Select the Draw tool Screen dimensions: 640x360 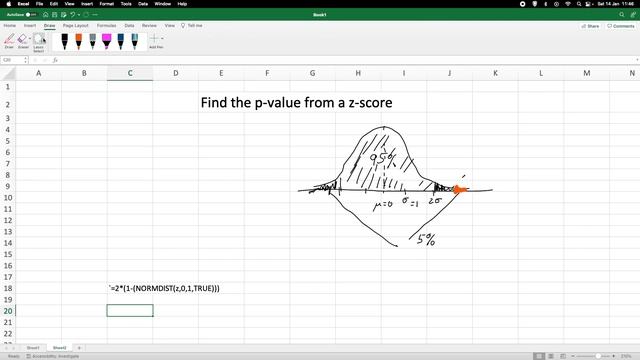(x=9, y=41)
